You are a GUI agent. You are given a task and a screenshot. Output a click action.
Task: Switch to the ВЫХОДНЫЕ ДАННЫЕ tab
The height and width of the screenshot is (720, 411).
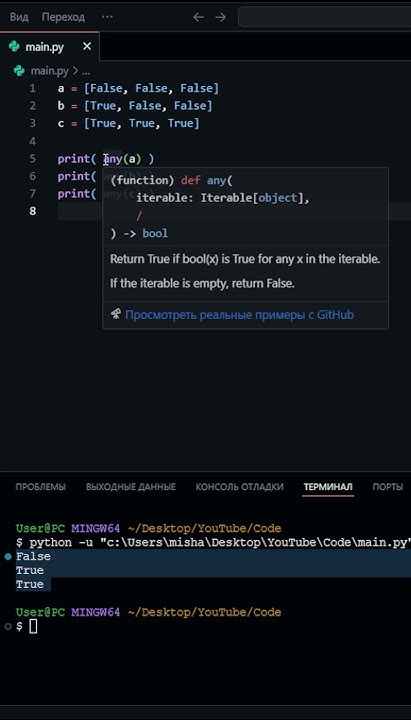click(x=131, y=487)
